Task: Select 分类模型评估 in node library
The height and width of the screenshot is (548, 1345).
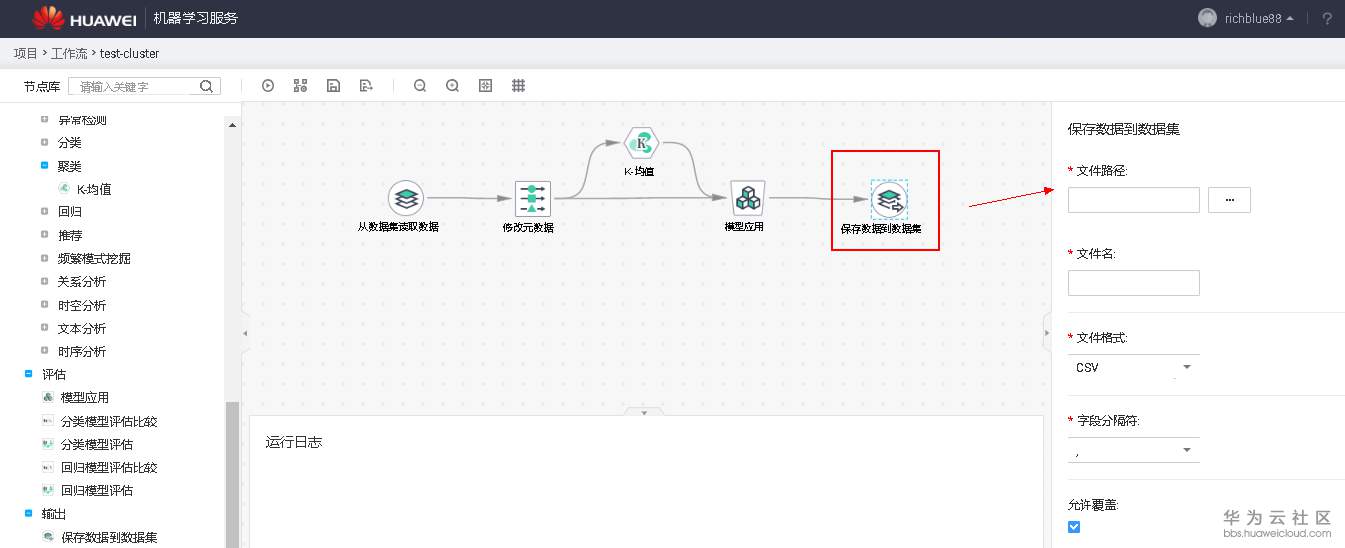Action: (97, 444)
